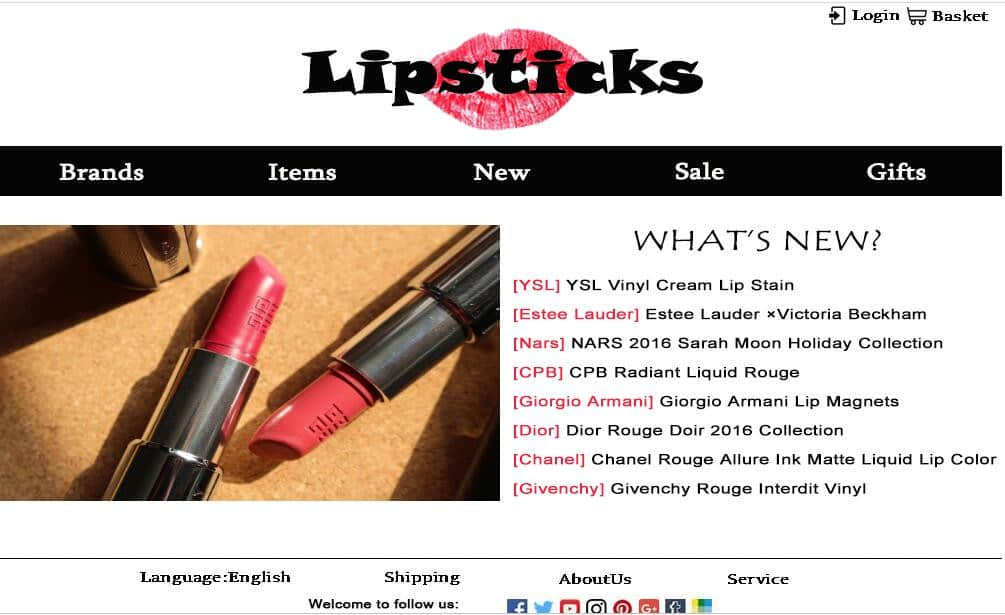This screenshot has height=615, width=1005.
Task: Open the Brands menu
Action: point(101,172)
